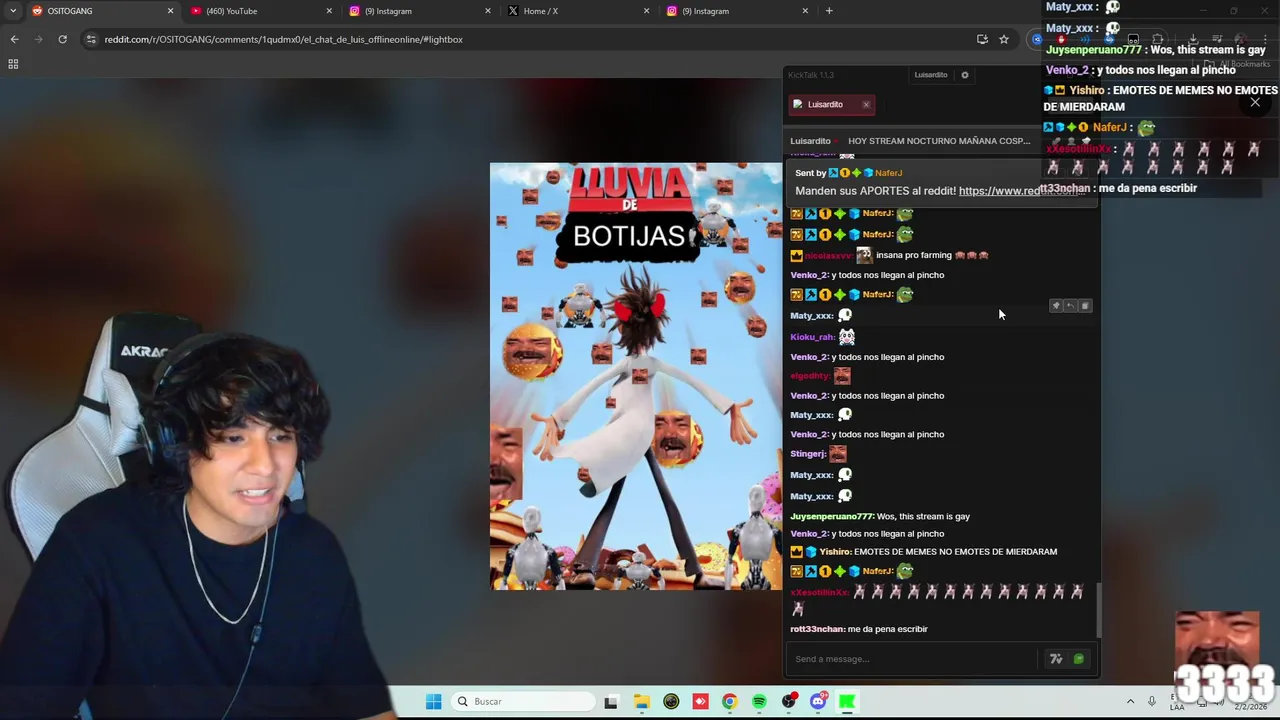Go back in browser history
This screenshot has height=720, width=1280.
[x=14, y=39]
